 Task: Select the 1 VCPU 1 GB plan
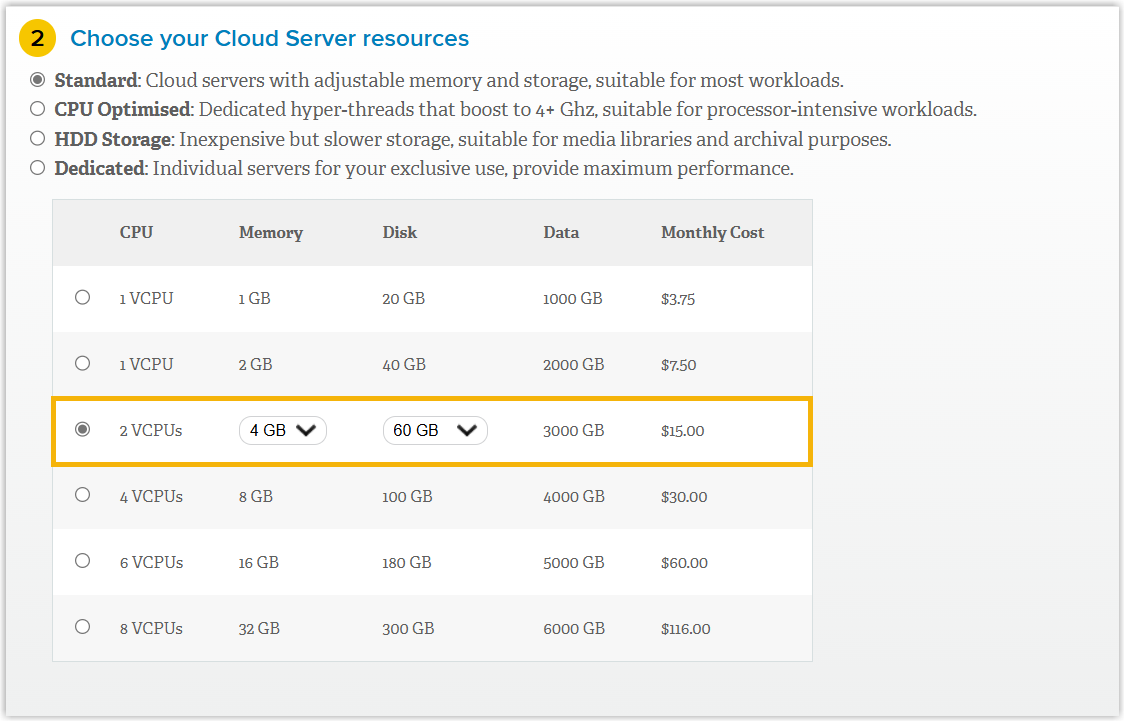point(83,297)
